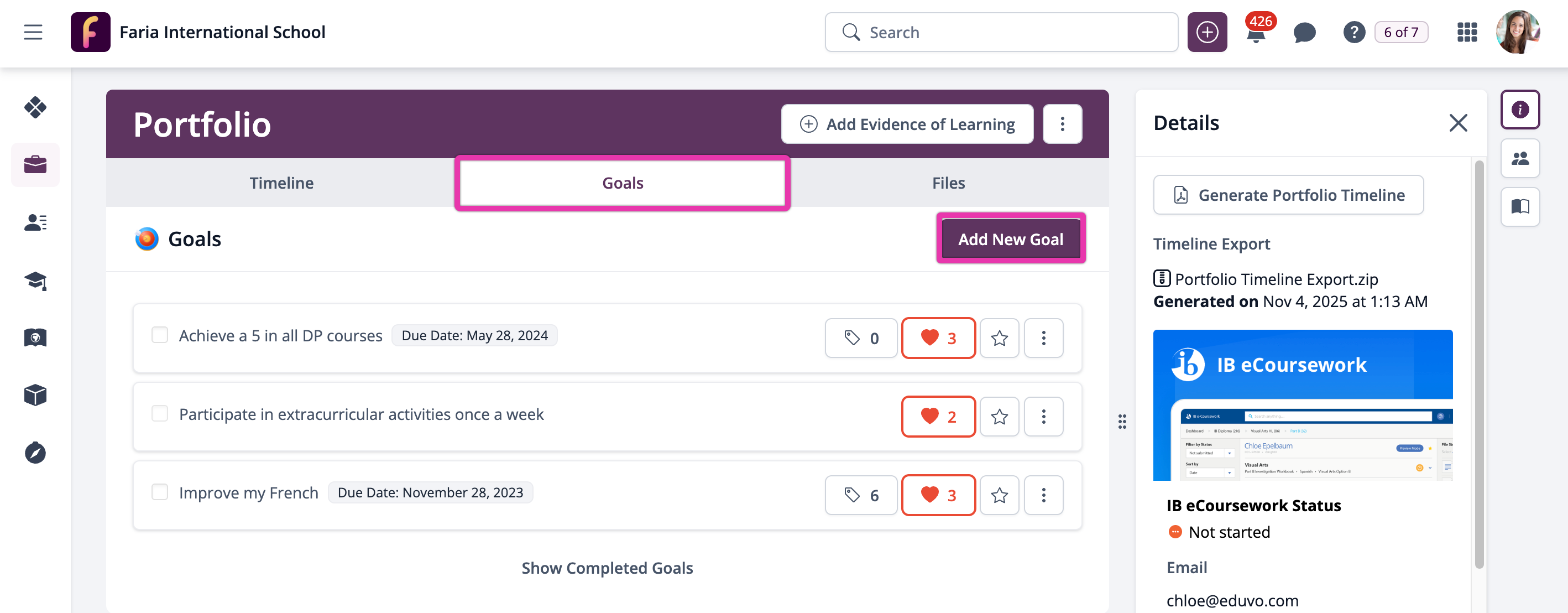Switch to the Timeline tab
The image size is (1568, 613).
281,183
